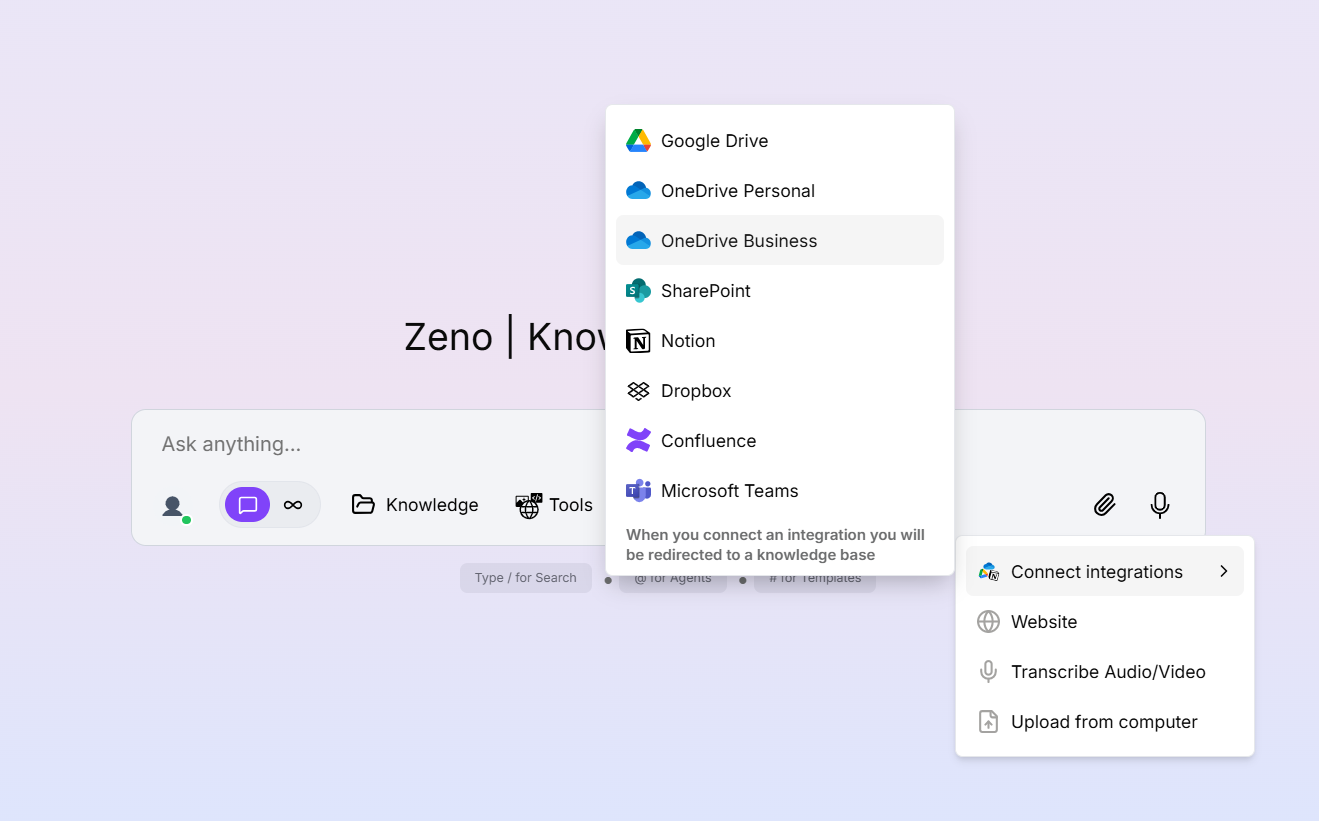Click the microphone dictation icon

tap(1159, 504)
